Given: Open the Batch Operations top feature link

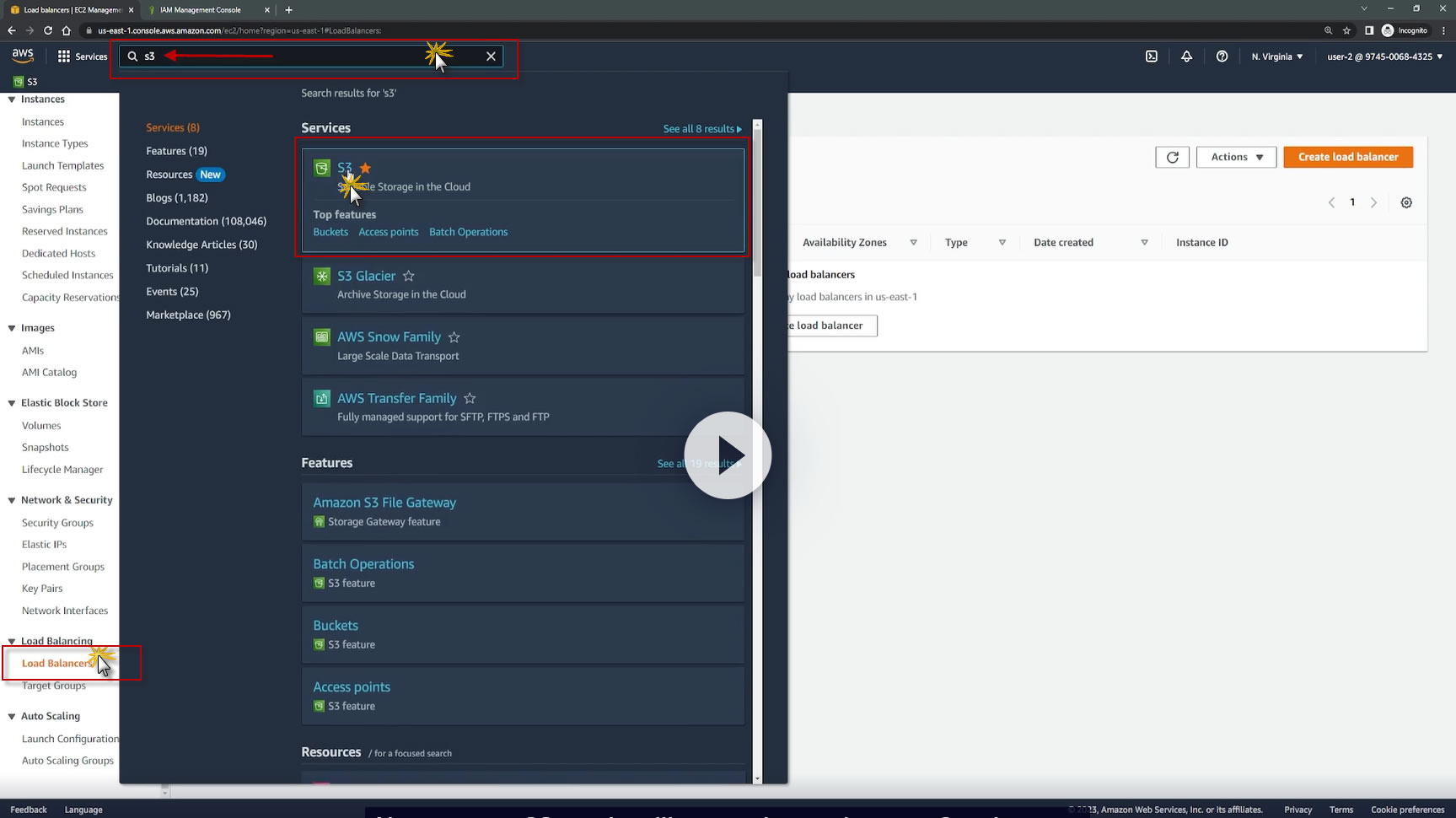Looking at the screenshot, I should [469, 232].
